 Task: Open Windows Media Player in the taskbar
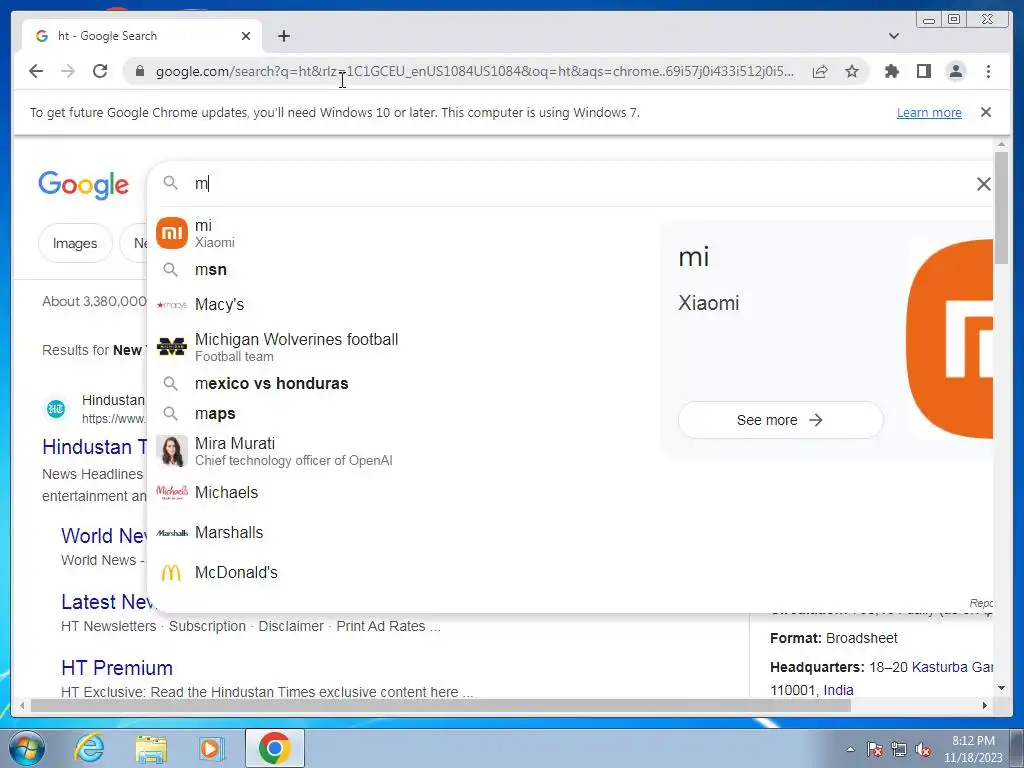211,748
